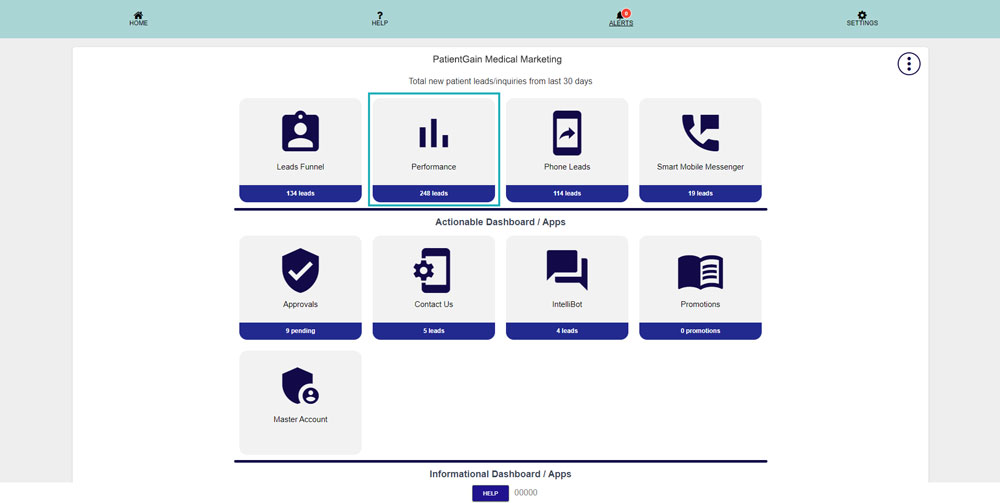Click the 9 pending bar
The width and height of the screenshot is (1000, 503).
coord(300,331)
